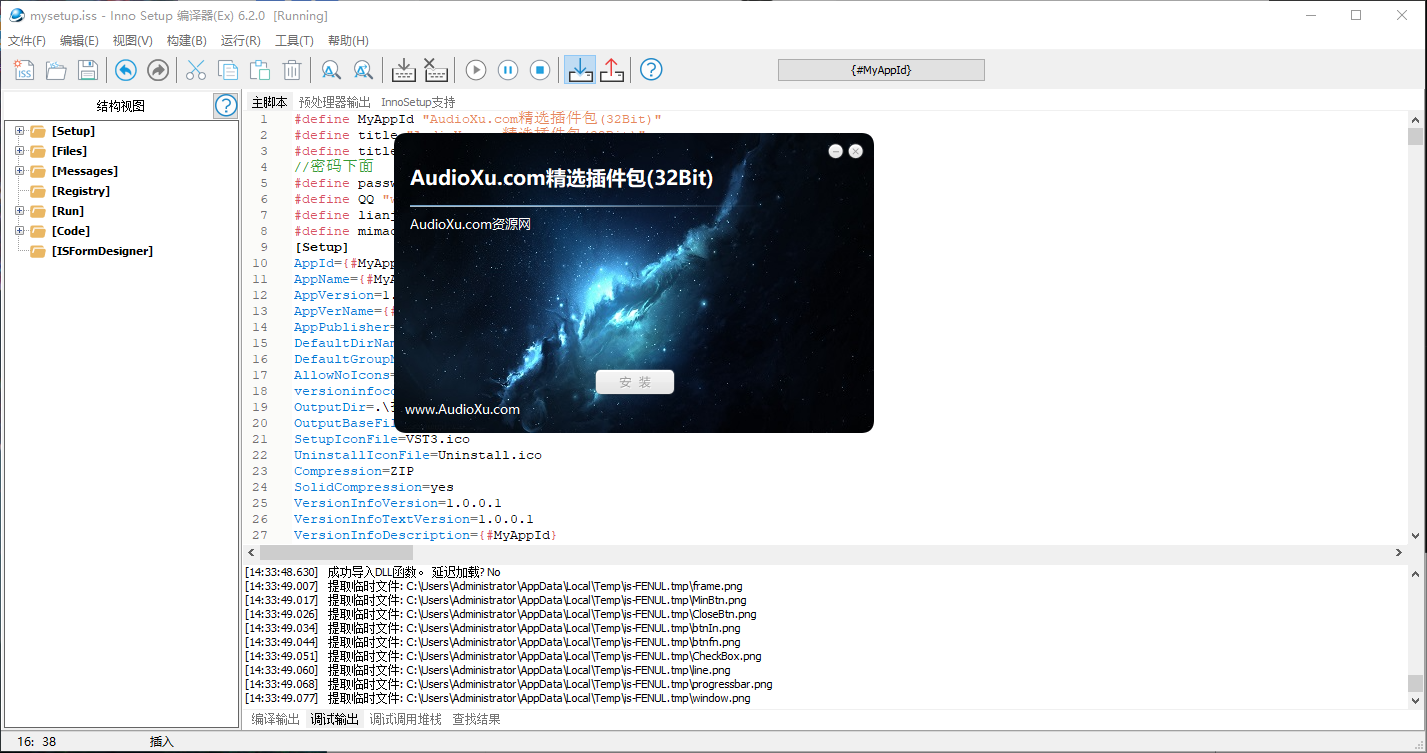1427x753 pixels.
Task: Click the 安装 button in the installer
Action: (x=634, y=382)
